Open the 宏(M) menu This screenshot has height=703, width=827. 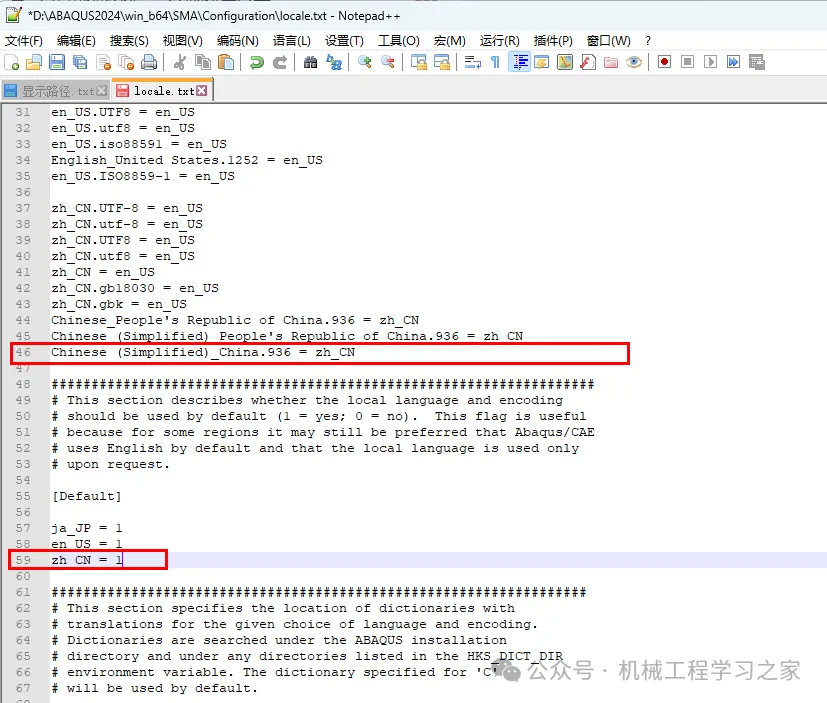(x=449, y=41)
